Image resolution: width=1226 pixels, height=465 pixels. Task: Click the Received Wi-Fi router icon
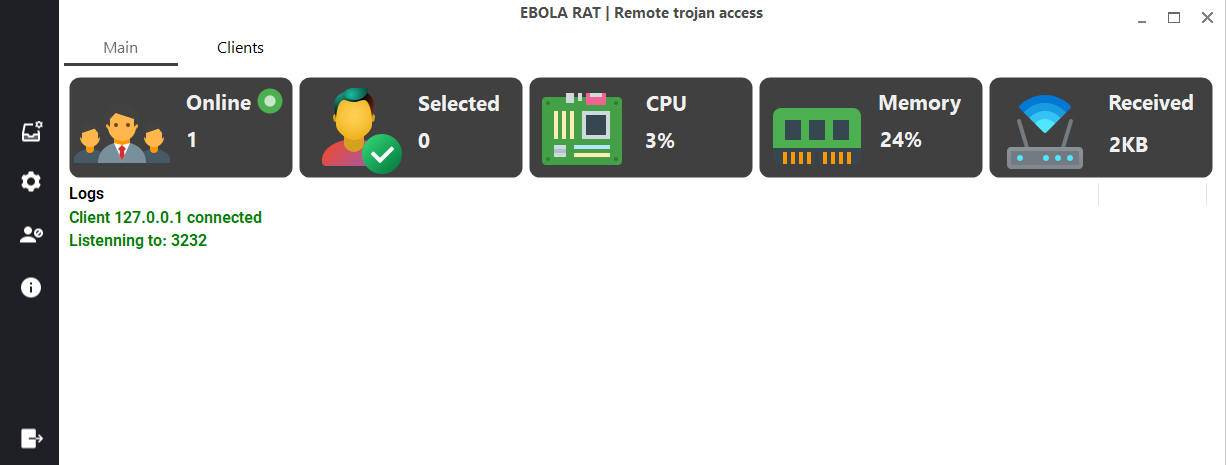coord(1044,132)
